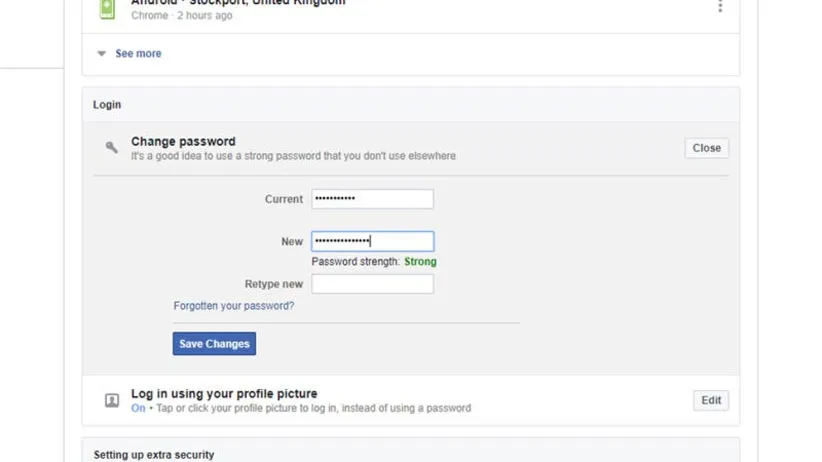Click the See more link text
This screenshot has width=822, height=462.
click(138, 54)
